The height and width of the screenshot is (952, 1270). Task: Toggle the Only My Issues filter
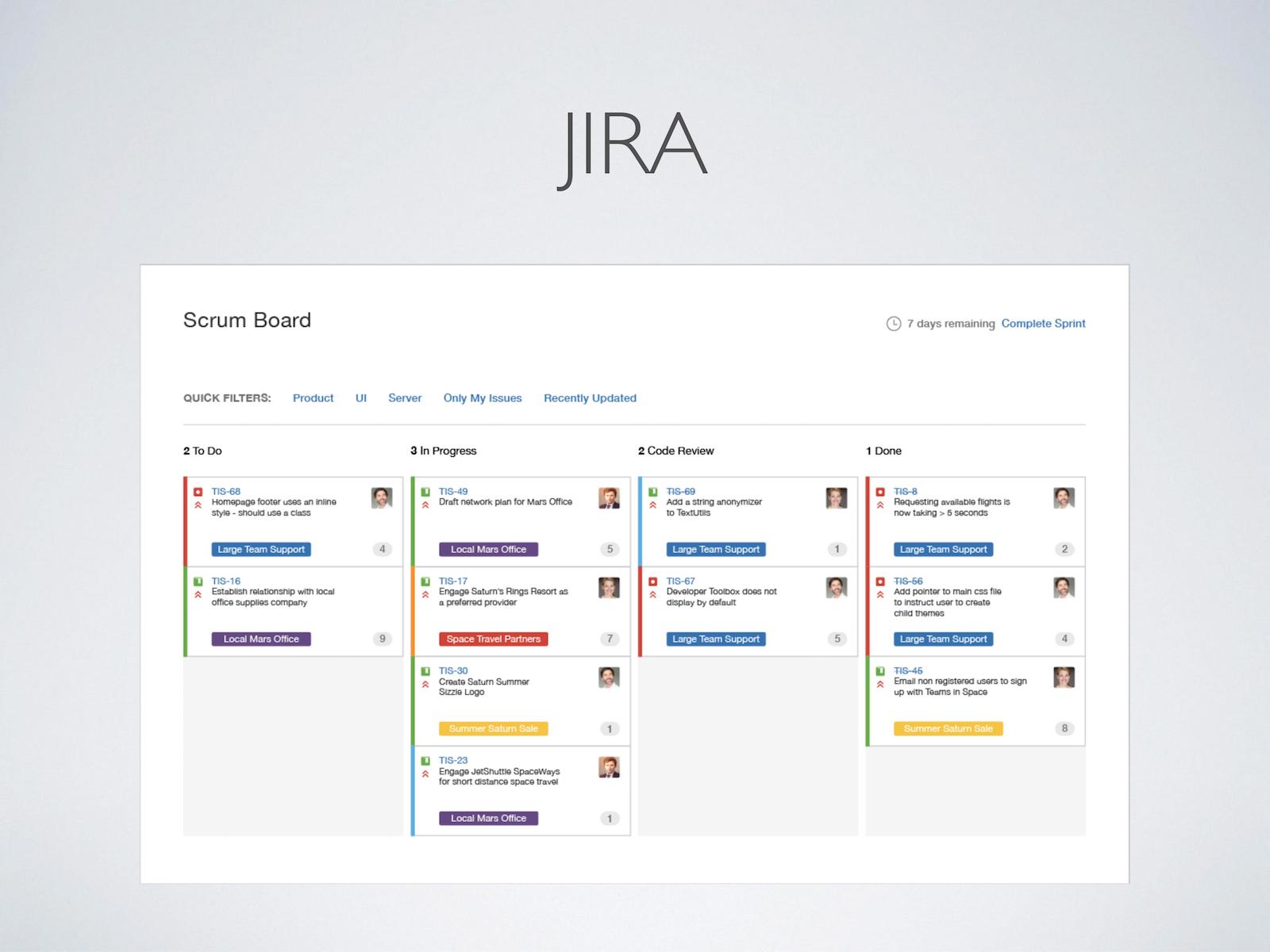point(483,398)
